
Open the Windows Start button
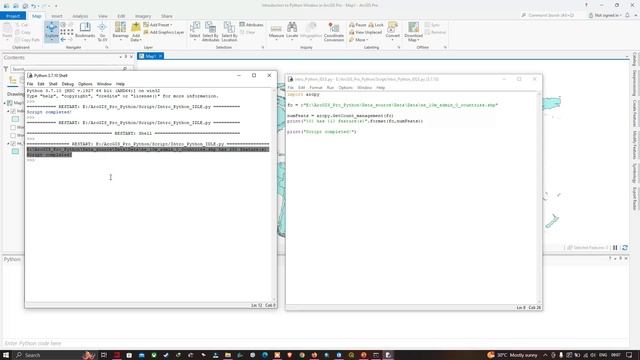coord(6,355)
